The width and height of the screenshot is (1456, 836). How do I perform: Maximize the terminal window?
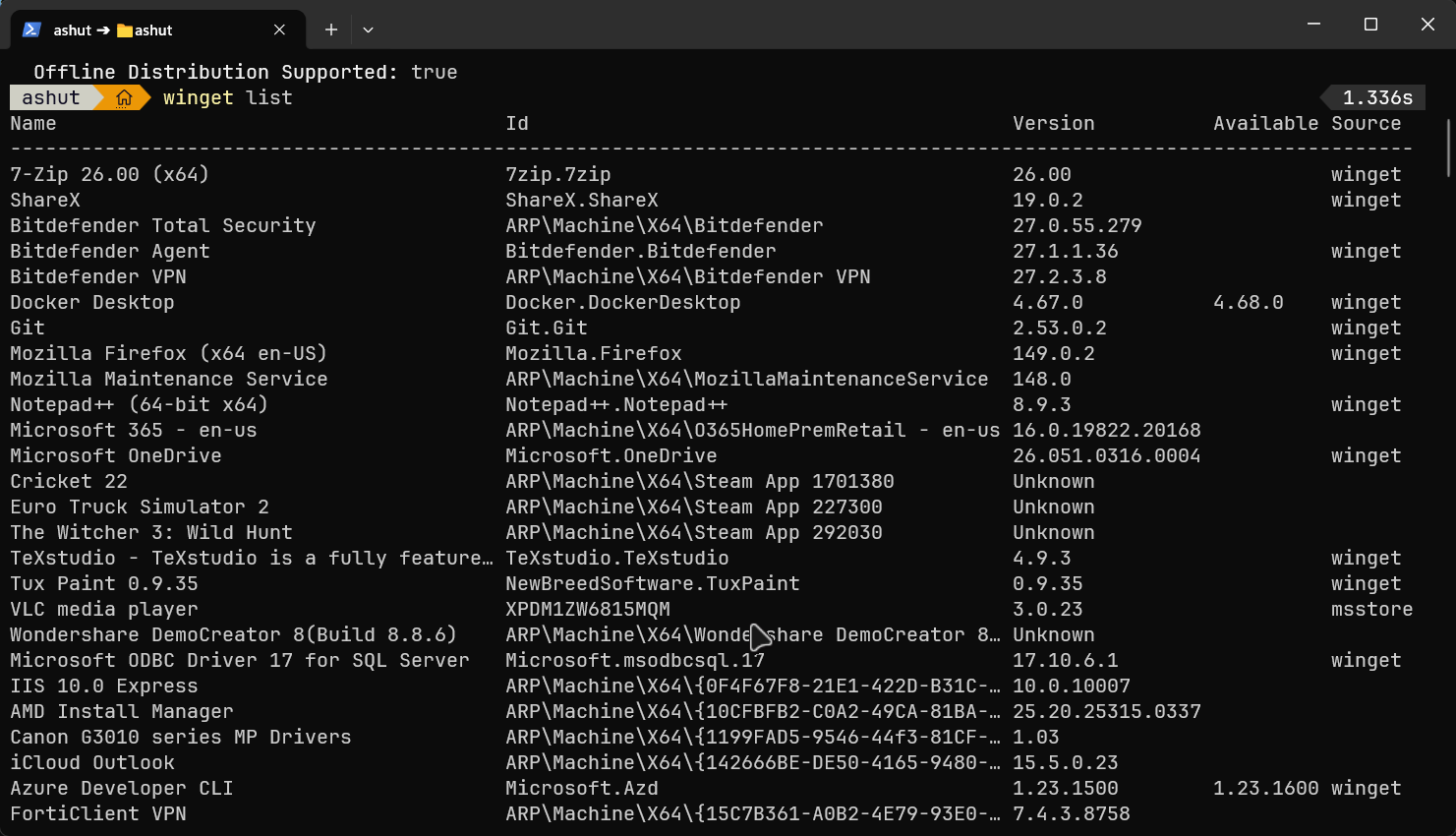click(x=1370, y=25)
